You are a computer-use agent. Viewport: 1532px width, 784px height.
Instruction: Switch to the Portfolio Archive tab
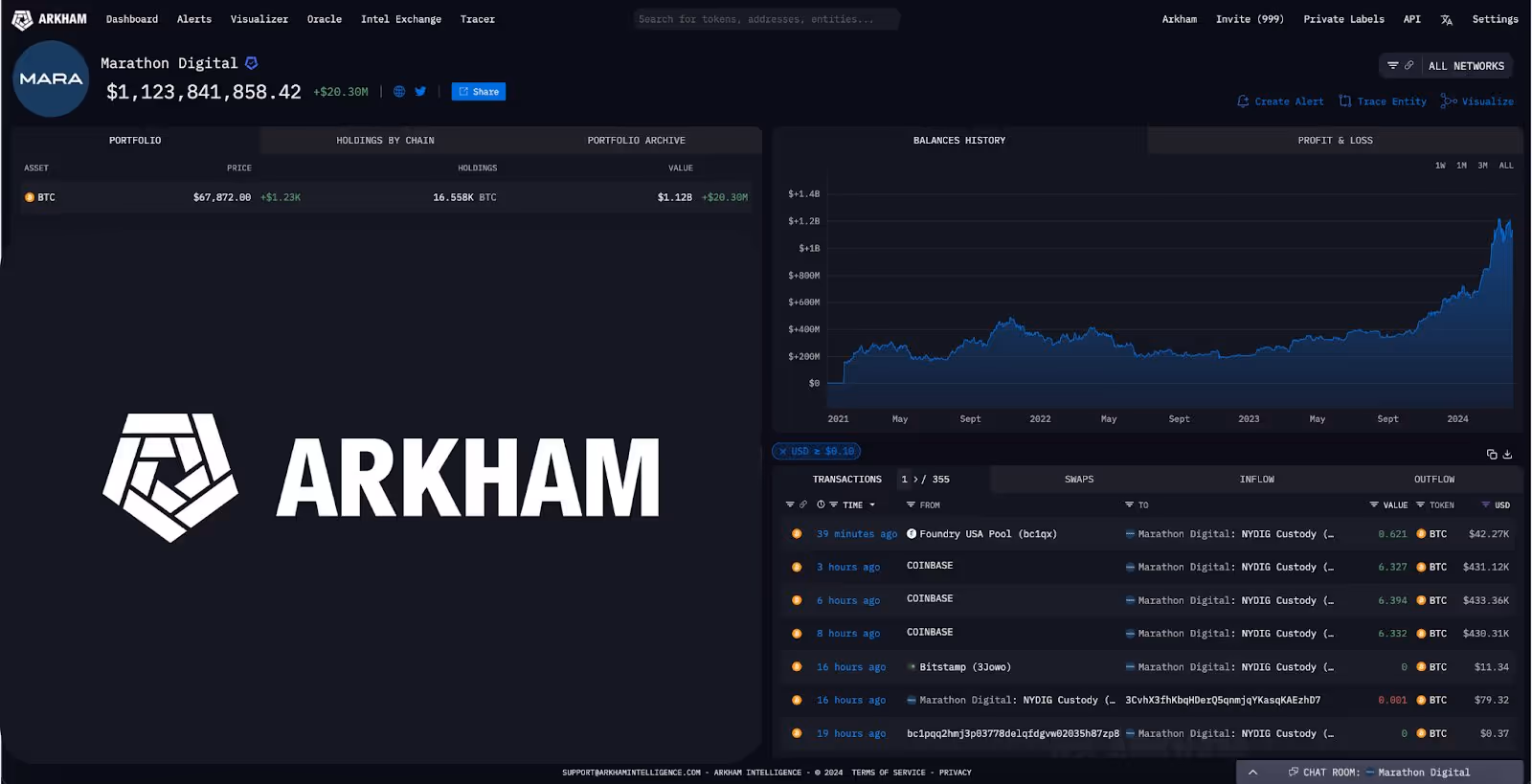[636, 141]
